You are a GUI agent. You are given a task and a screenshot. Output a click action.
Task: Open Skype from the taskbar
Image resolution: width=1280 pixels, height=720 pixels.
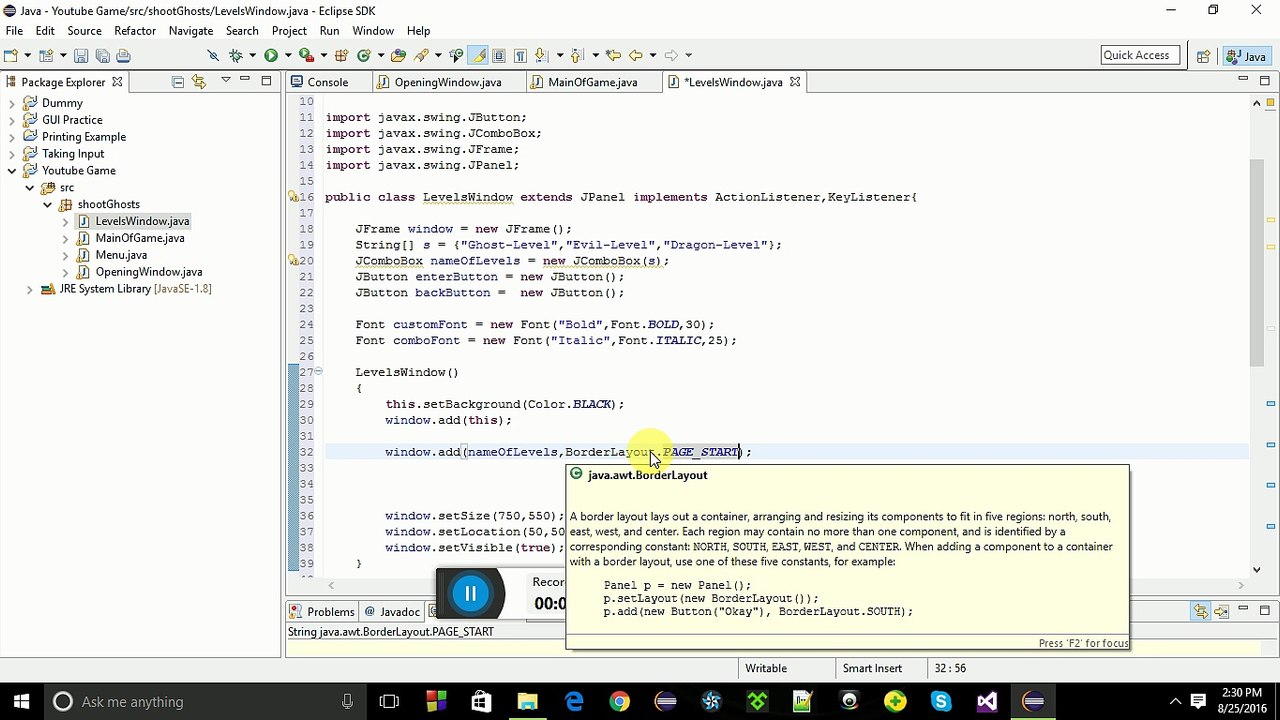941,701
